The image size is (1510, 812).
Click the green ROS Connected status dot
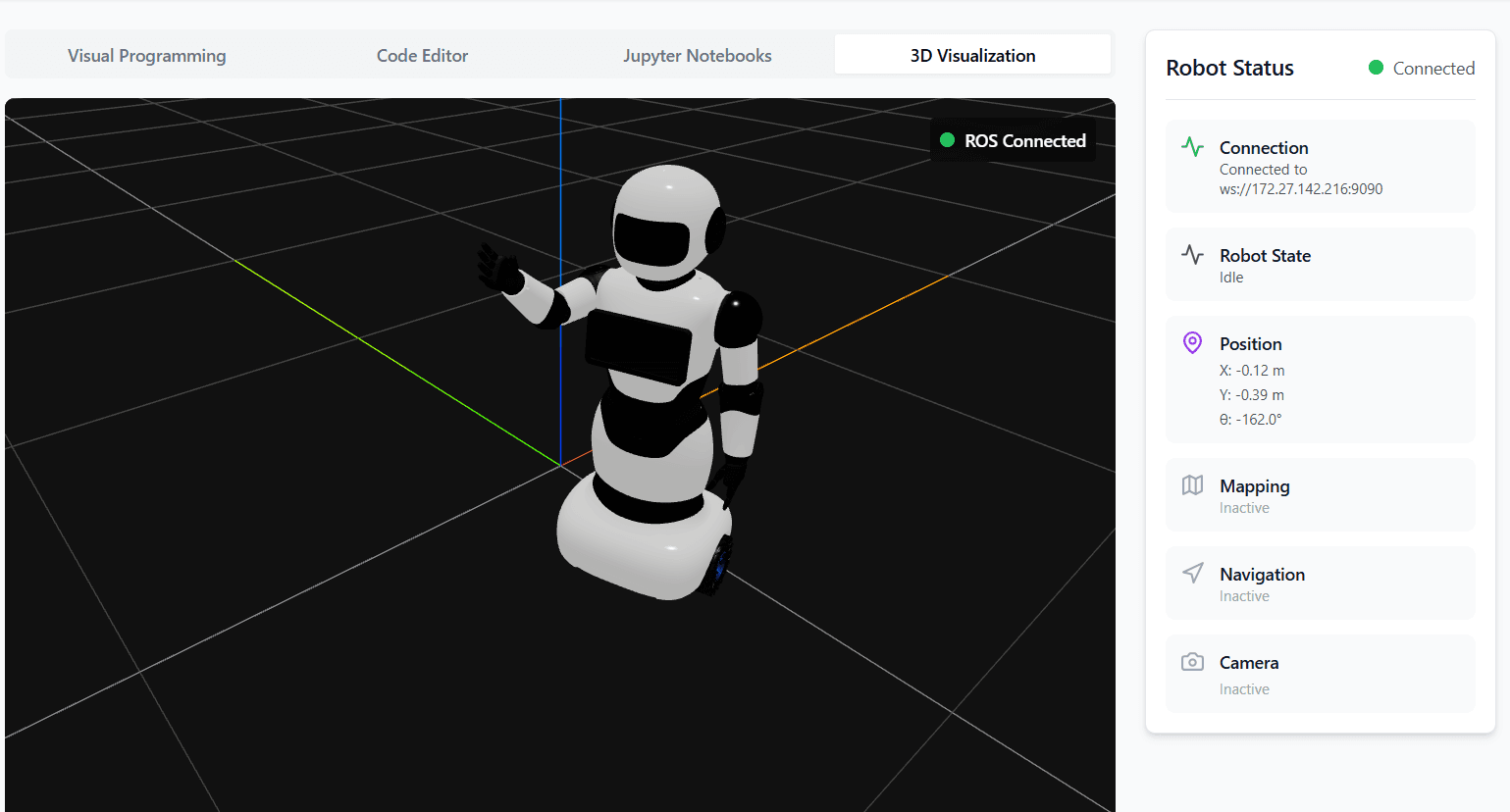coord(947,140)
